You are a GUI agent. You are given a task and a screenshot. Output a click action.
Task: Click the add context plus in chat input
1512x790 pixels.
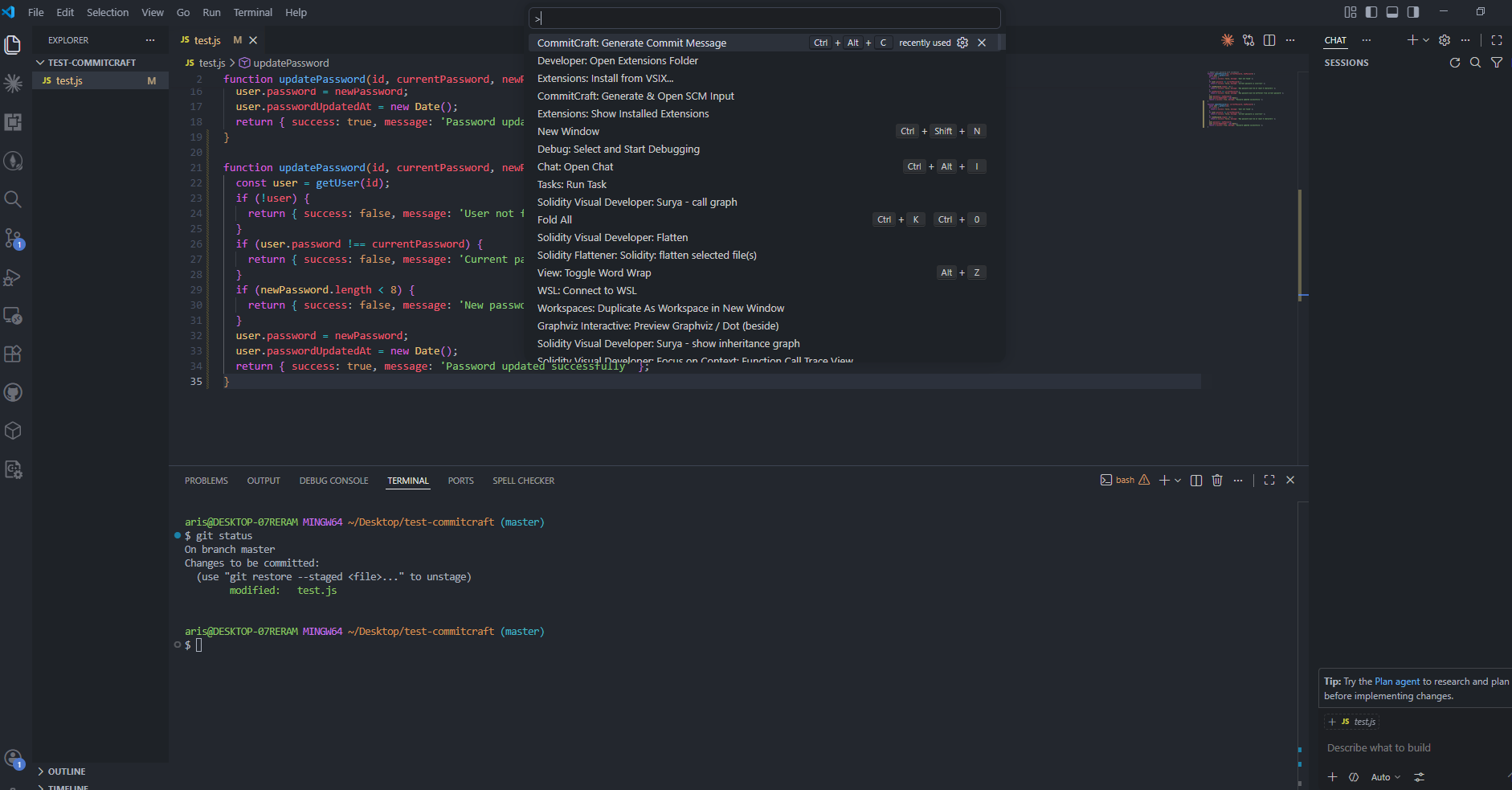click(x=1333, y=777)
